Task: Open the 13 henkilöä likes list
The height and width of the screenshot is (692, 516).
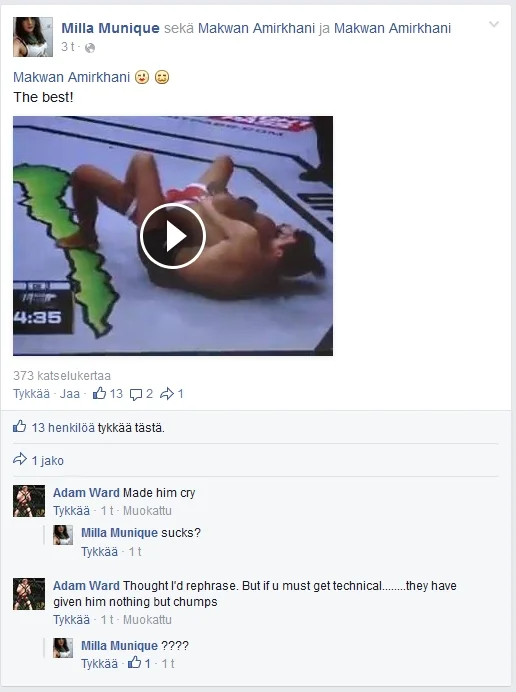Action: coord(63,428)
